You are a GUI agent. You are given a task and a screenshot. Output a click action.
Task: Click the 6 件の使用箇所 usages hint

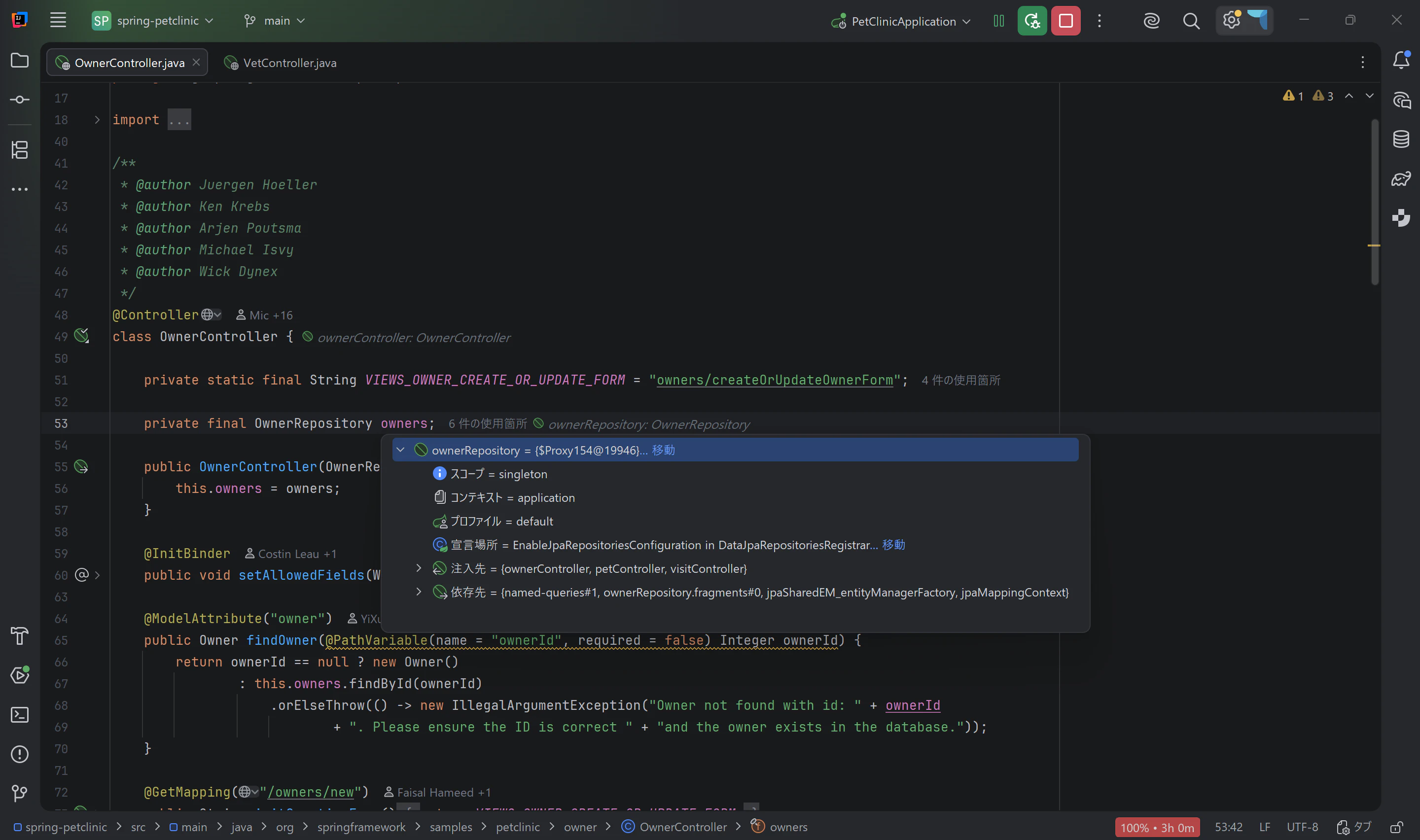487,423
